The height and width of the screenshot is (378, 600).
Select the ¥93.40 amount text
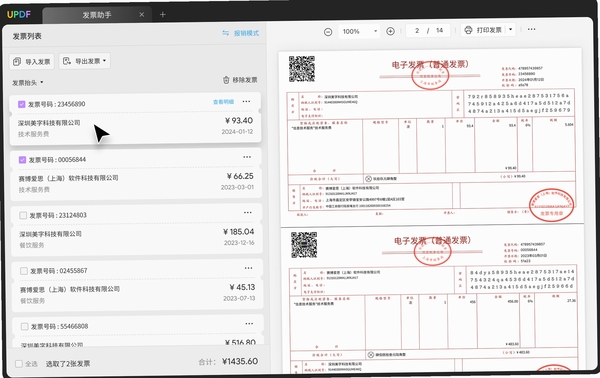pos(239,121)
